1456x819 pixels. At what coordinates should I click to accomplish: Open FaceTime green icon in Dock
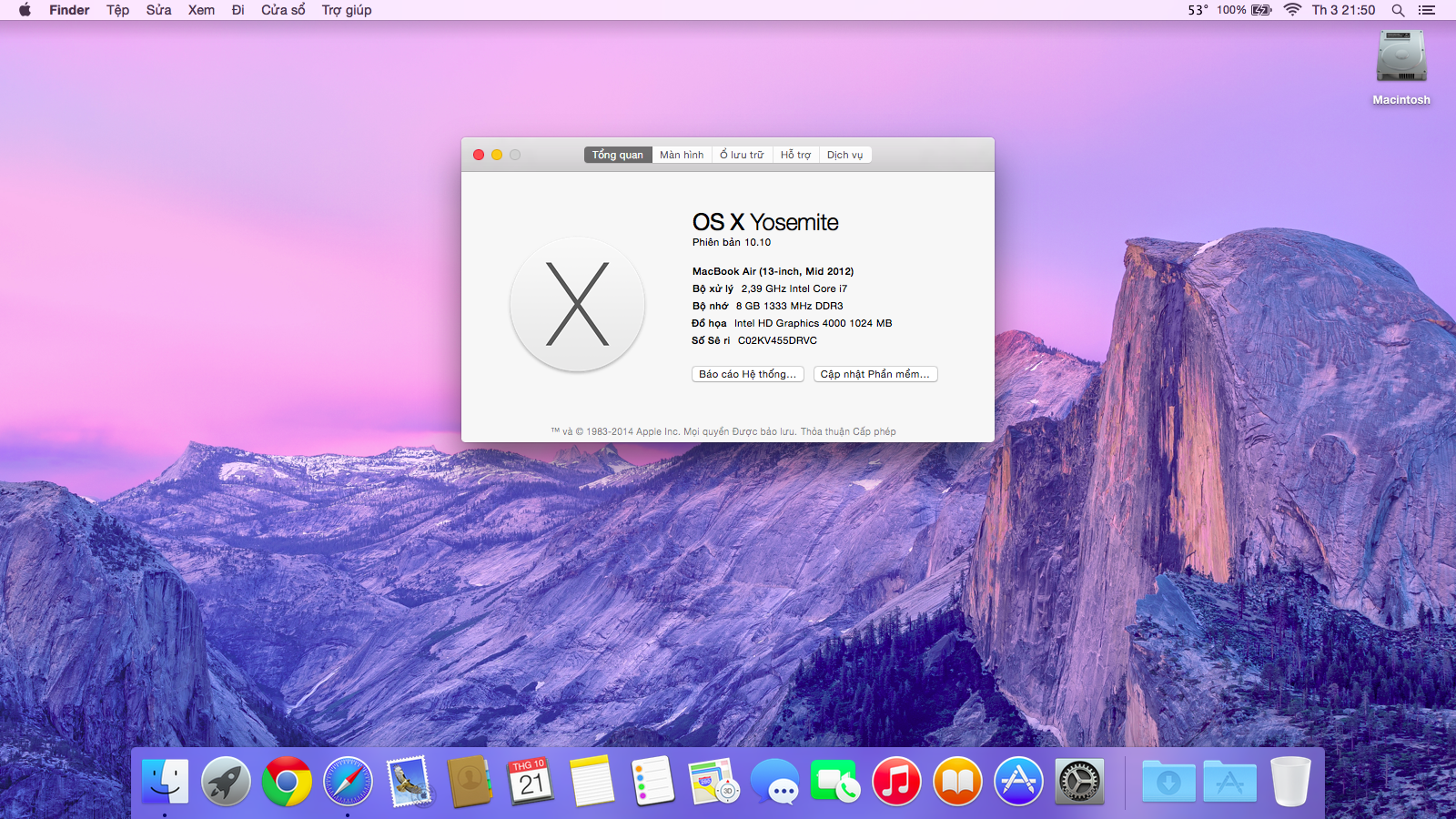[835, 781]
